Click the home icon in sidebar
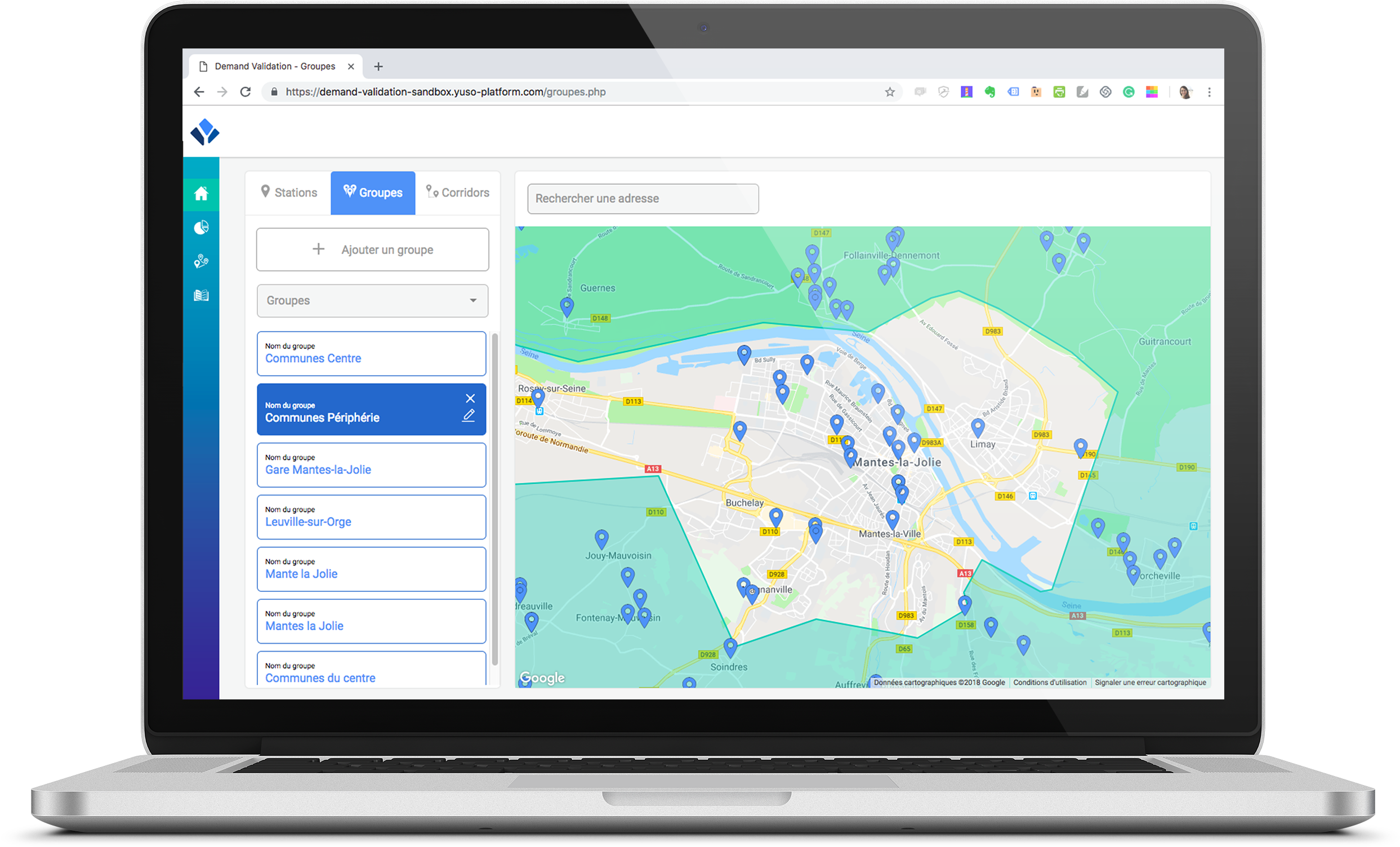 click(201, 194)
